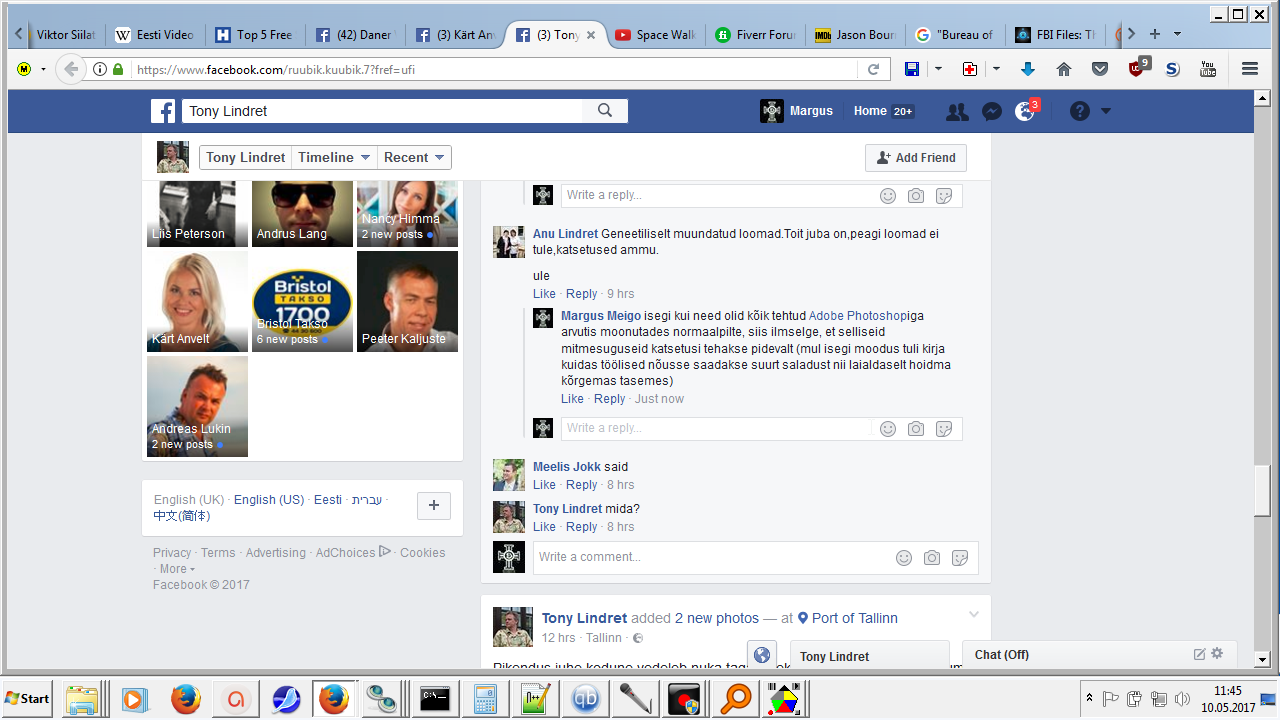Open the Firefox list all tabs dropdown
The image size is (1280, 720).
(1177, 34)
